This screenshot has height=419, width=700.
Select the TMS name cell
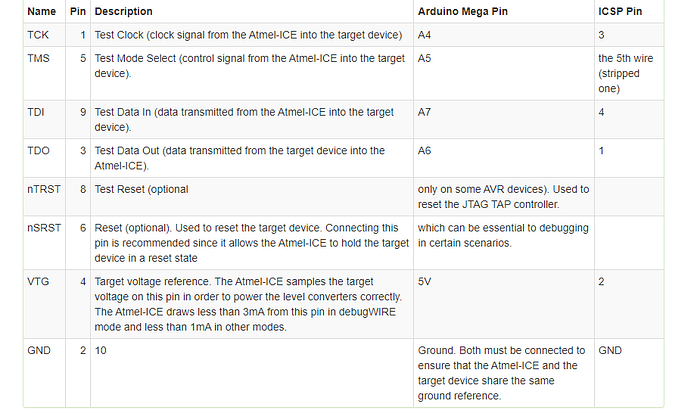[39, 57]
